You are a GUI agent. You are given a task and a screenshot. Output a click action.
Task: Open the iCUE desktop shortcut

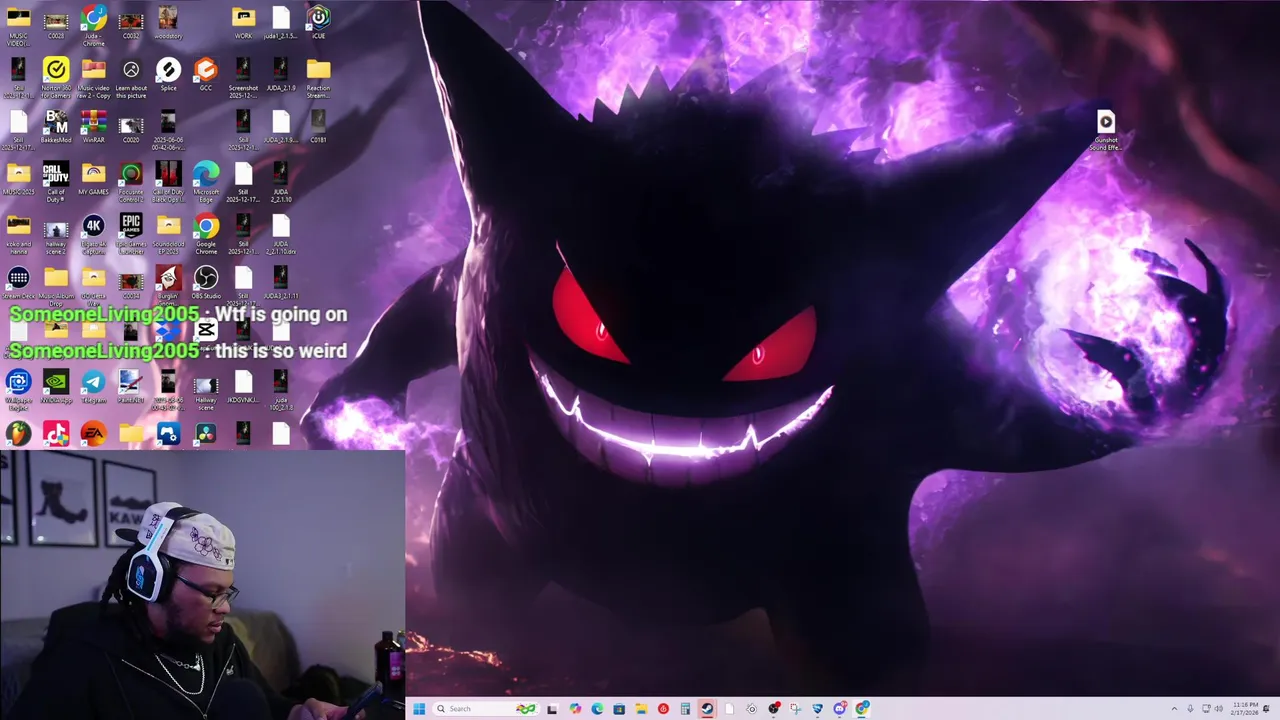point(318,22)
